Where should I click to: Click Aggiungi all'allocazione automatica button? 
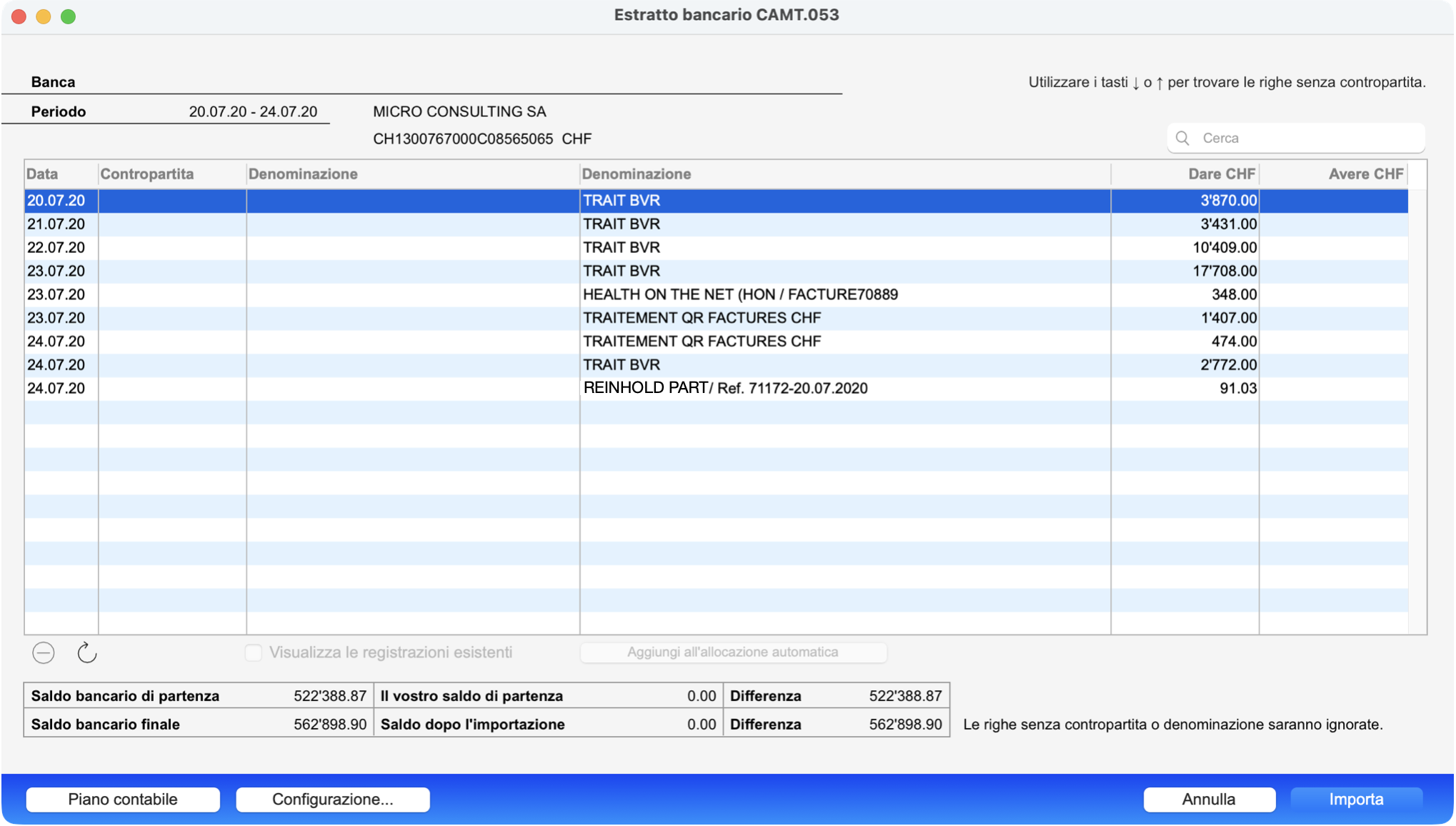[733, 652]
